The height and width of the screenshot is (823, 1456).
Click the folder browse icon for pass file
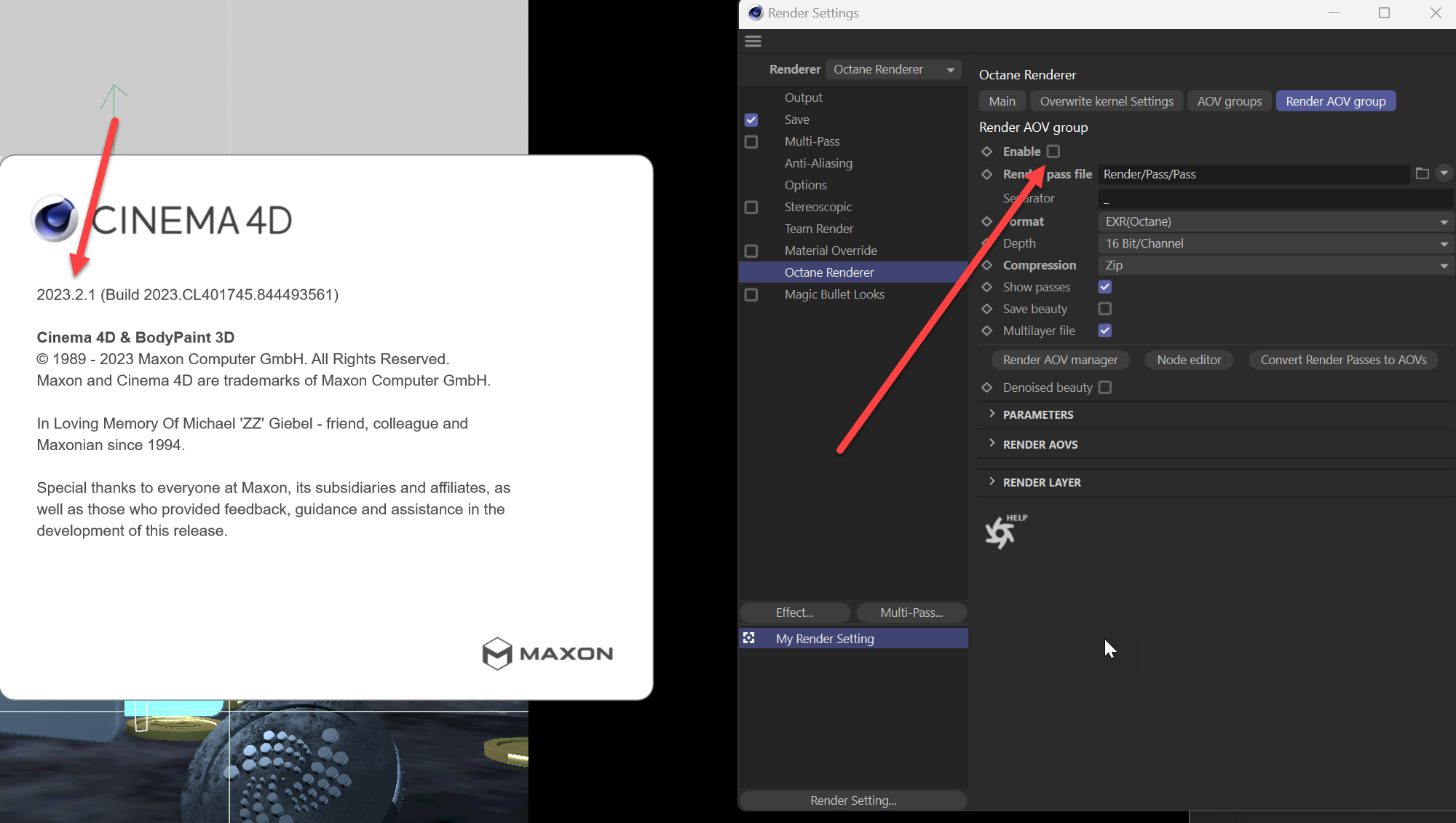click(x=1422, y=173)
